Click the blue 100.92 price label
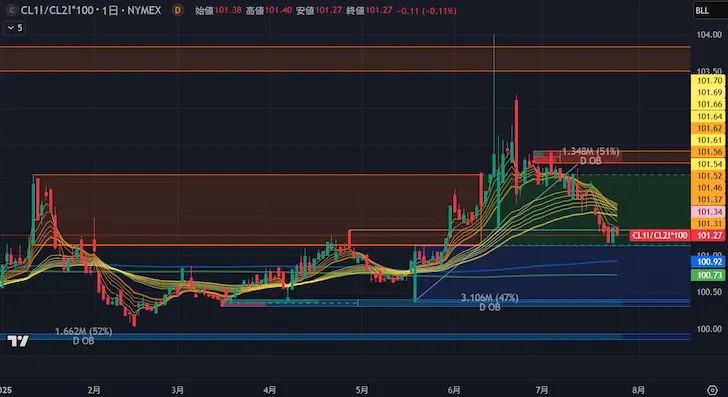This screenshot has height=397, width=728. 708,262
